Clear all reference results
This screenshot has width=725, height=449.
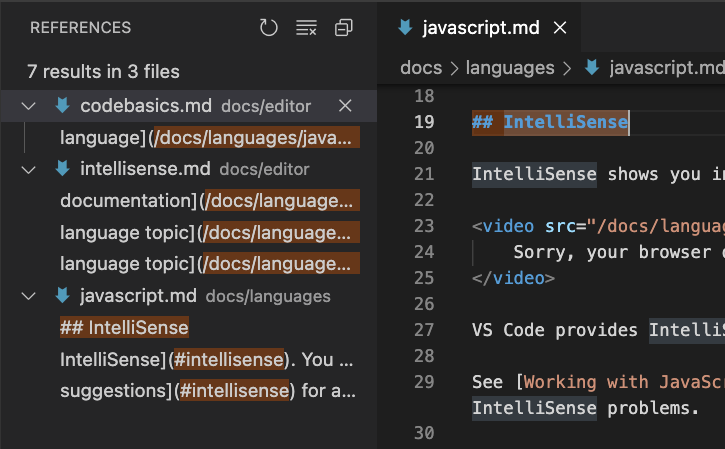point(306,28)
